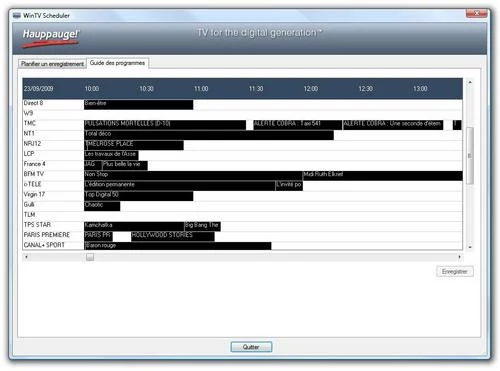The image size is (500, 371).
Task: Click the WinTV Scheduler title bar icon
Action: 17,15
